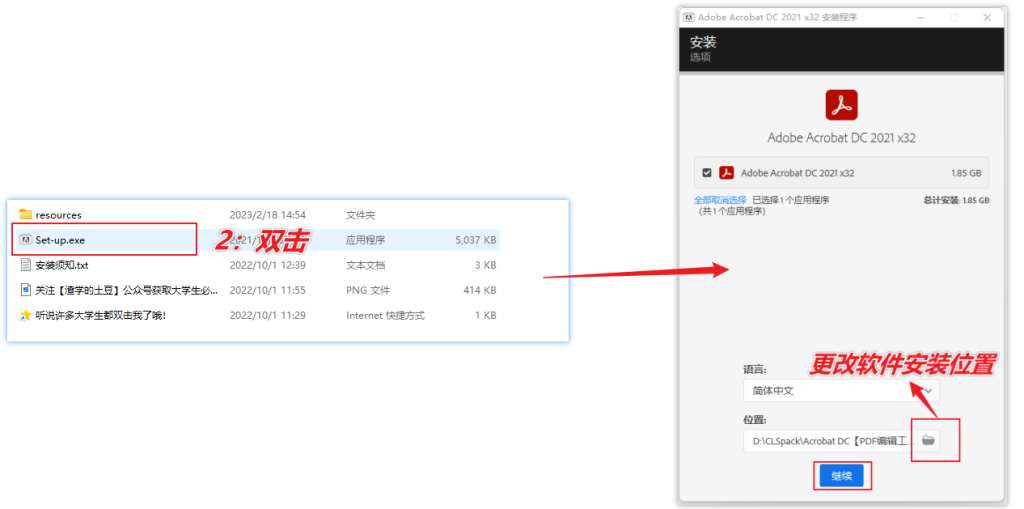Select the 关注【渣学的土豆】公众号 file name
The width and height of the screenshot is (1024, 509).
click(x=127, y=290)
